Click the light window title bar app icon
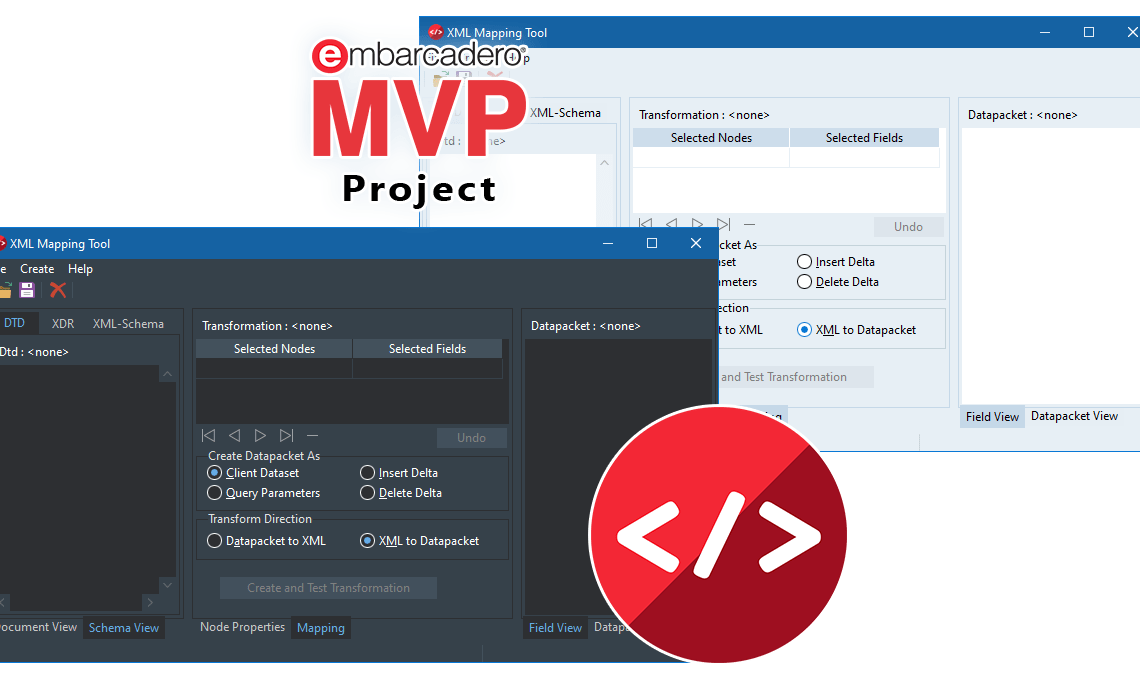This screenshot has height=675, width=1140. pos(435,32)
